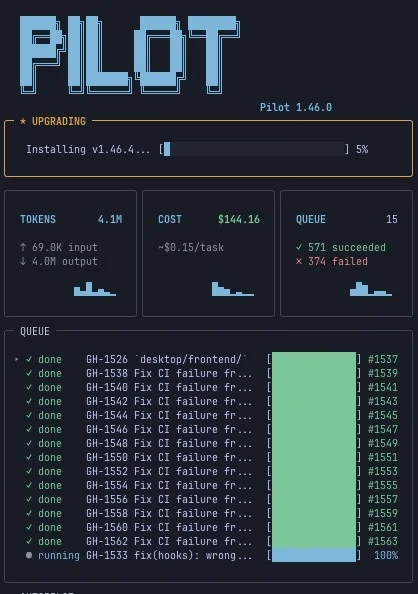Click the done checkmark on GH-1562 row
Screen dimensions: 418x594
pyautogui.click(x=29, y=541)
